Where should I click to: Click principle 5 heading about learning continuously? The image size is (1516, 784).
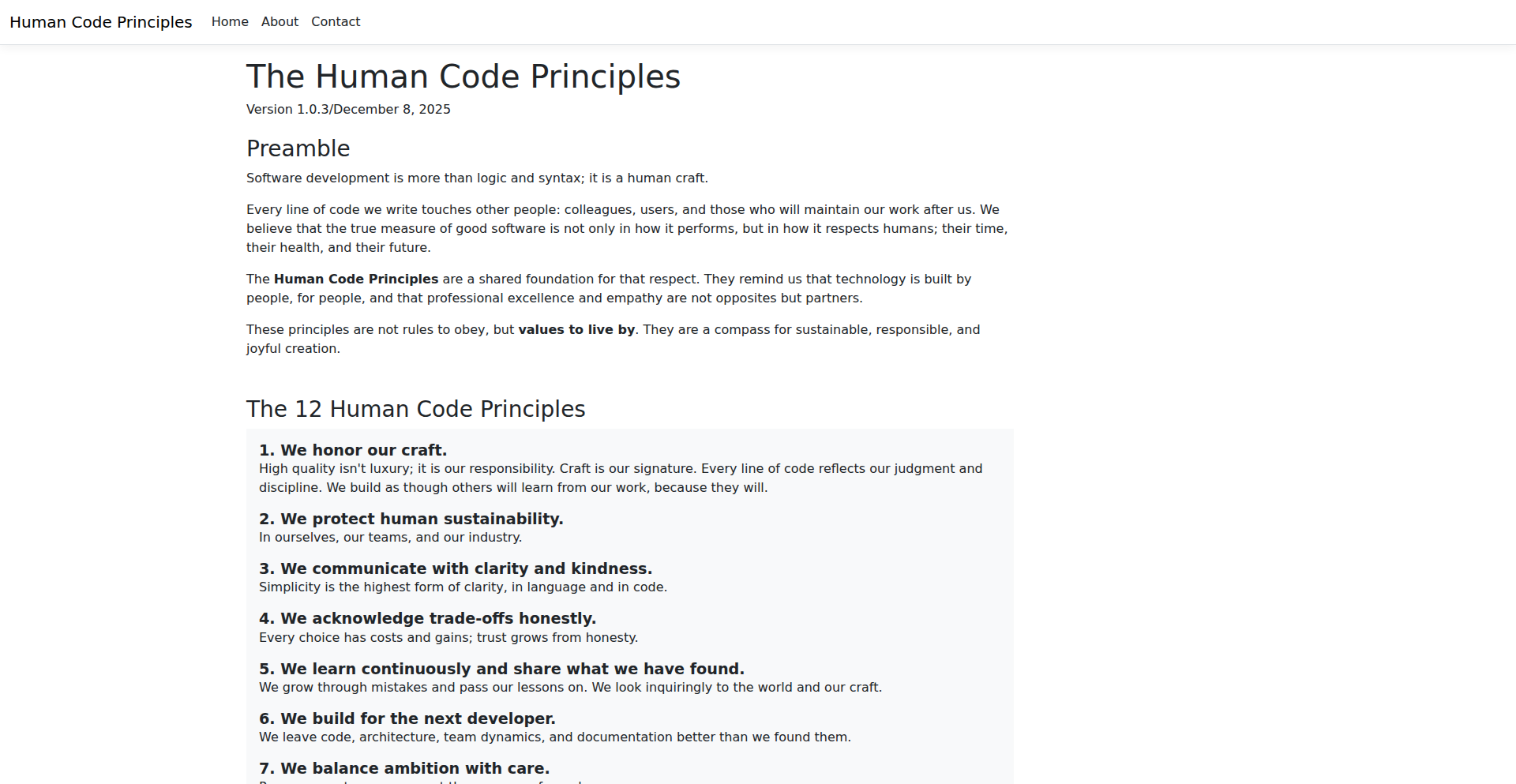pyautogui.click(x=501, y=669)
